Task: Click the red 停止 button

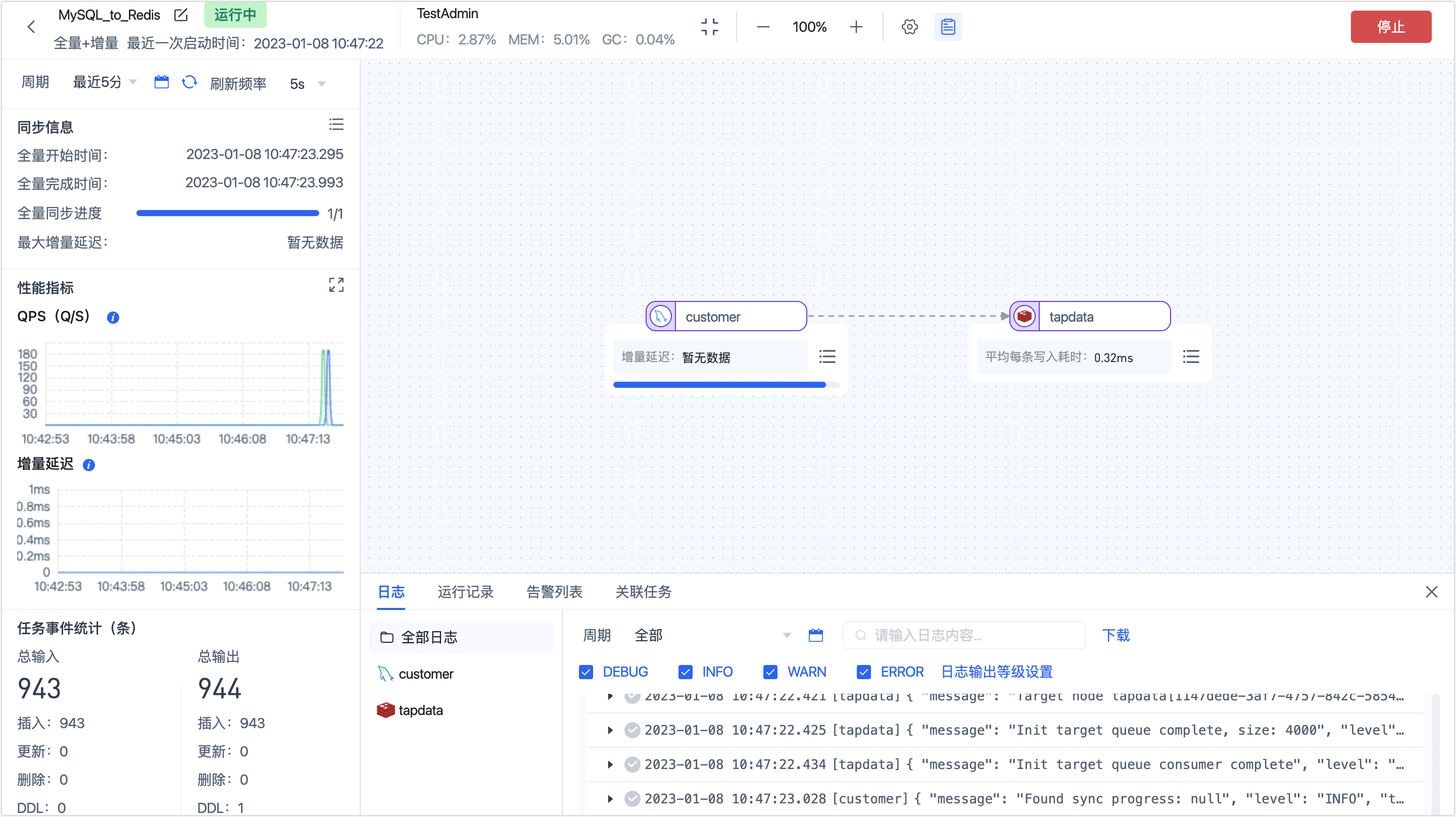Action: point(1390,27)
